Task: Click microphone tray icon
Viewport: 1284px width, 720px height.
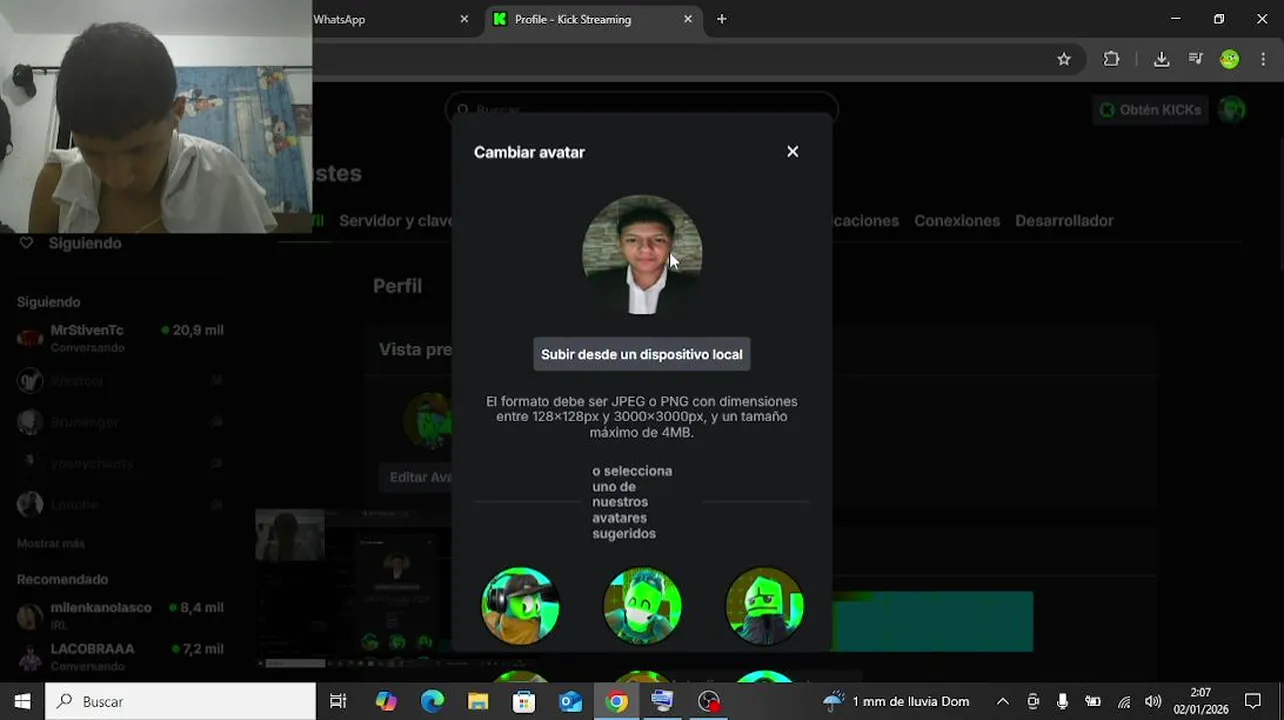Action: pos(1063,701)
